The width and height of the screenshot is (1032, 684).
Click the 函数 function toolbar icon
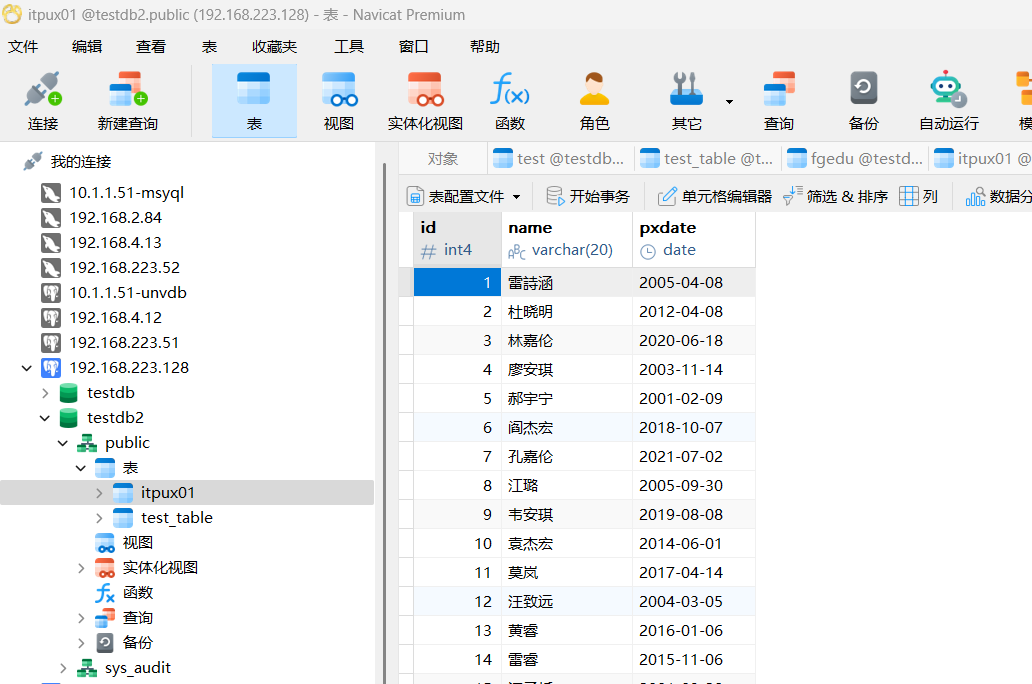coord(510,101)
